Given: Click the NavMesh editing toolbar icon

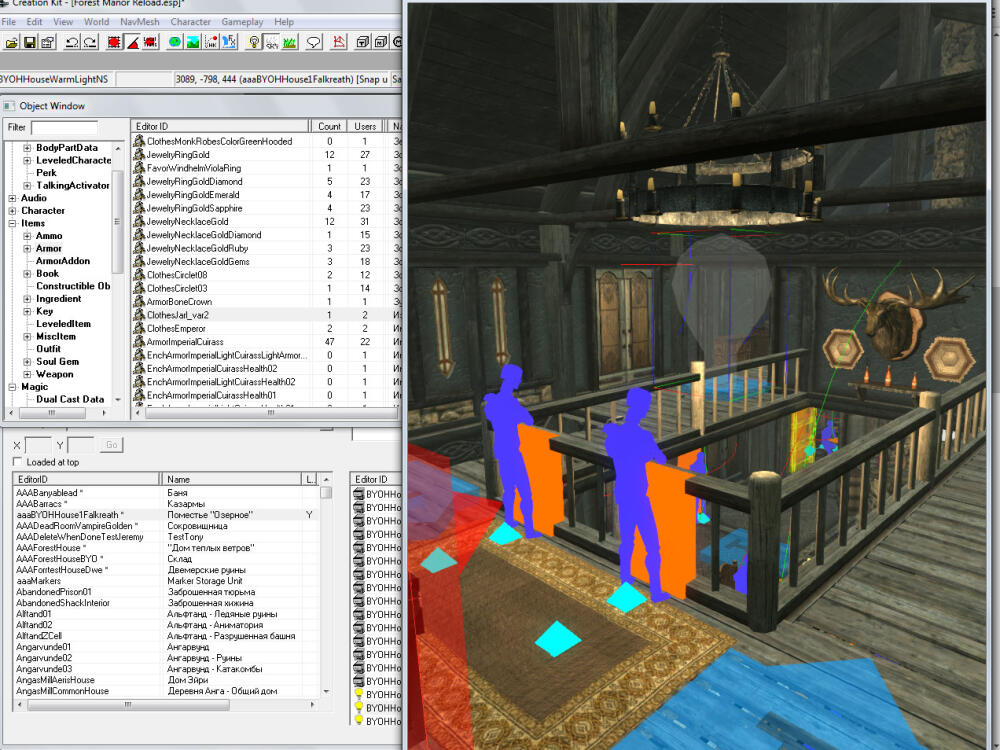Looking at the screenshot, I should point(339,43).
